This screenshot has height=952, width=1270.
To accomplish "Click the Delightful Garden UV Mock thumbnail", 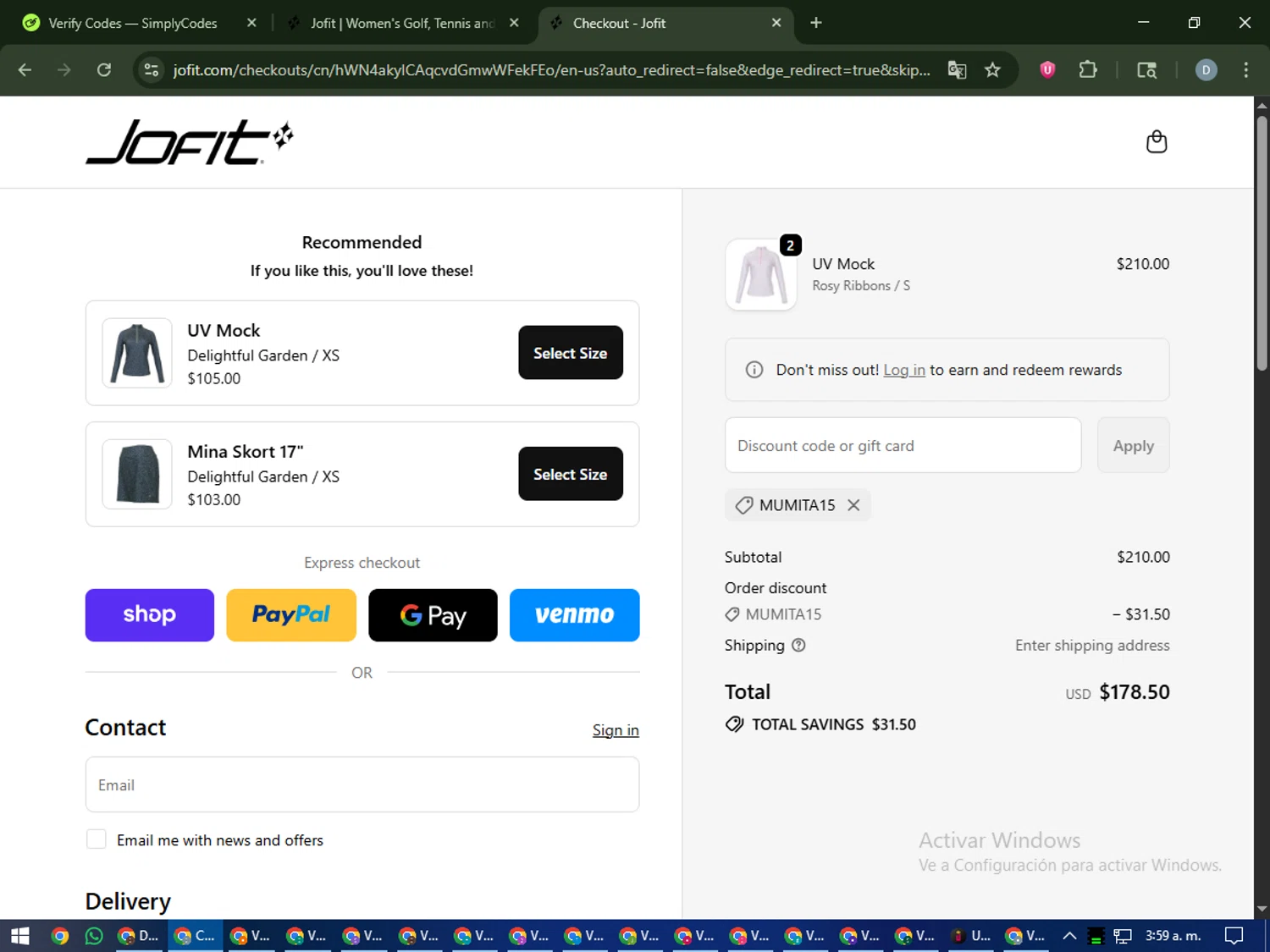I will pos(137,353).
